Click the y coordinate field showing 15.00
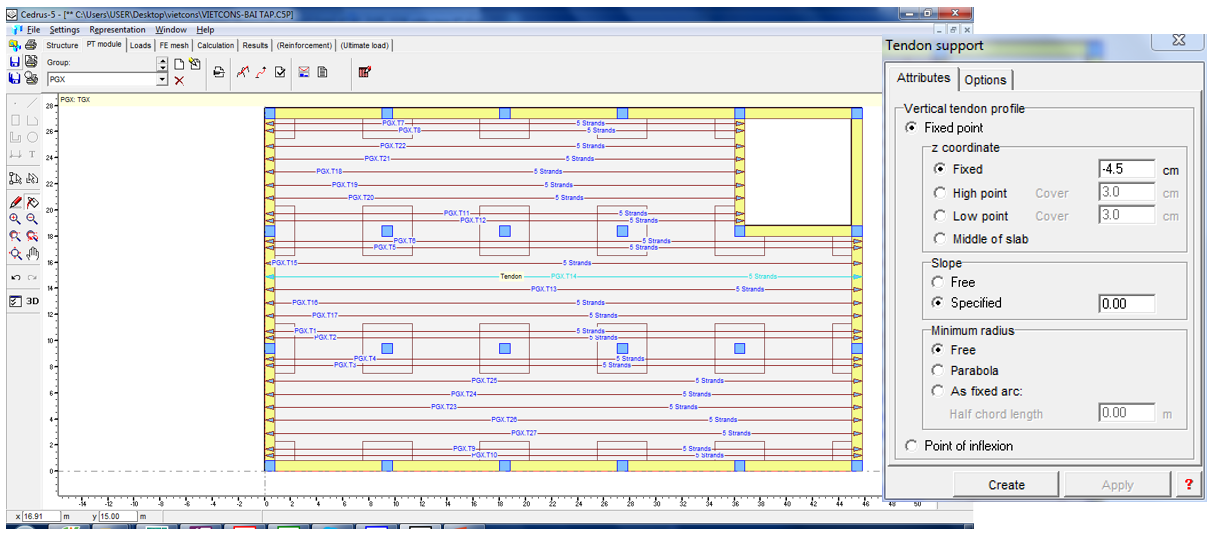The height and width of the screenshot is (534, 1213). (x=117, y=516)
